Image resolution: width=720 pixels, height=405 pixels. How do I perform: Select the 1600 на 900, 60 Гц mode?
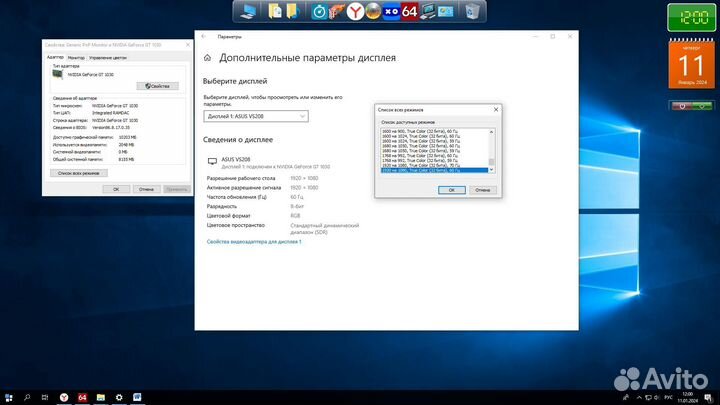click(x=434, y=131)
